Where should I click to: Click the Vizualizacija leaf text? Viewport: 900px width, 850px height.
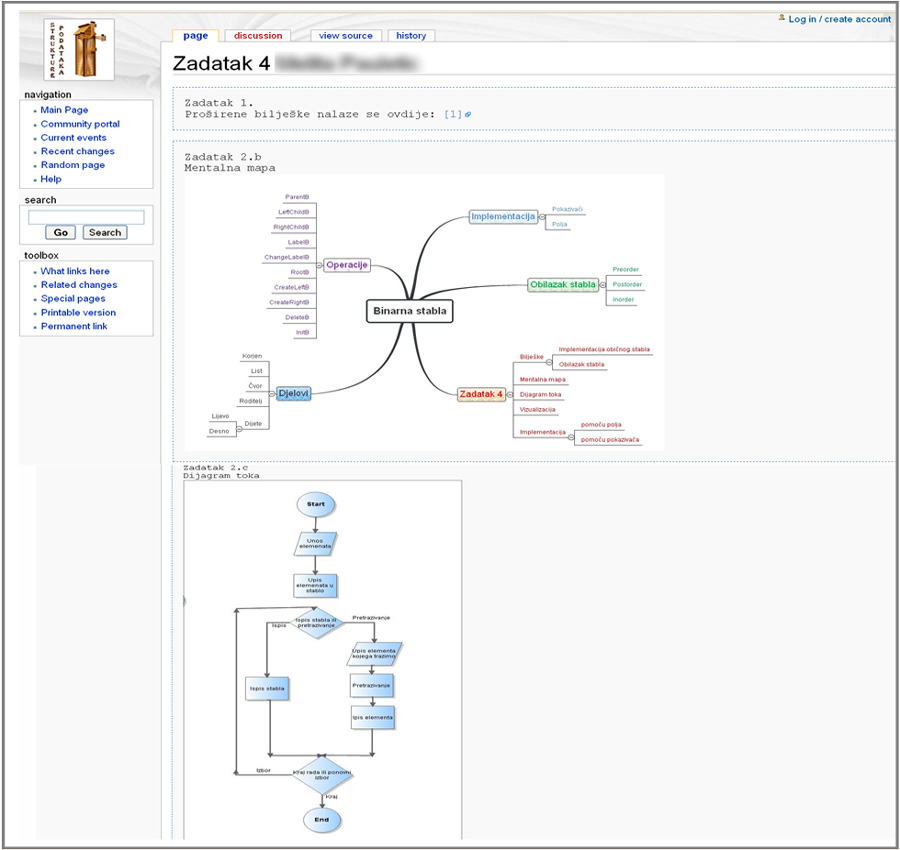pyautogui.click(x=537, y=410)
